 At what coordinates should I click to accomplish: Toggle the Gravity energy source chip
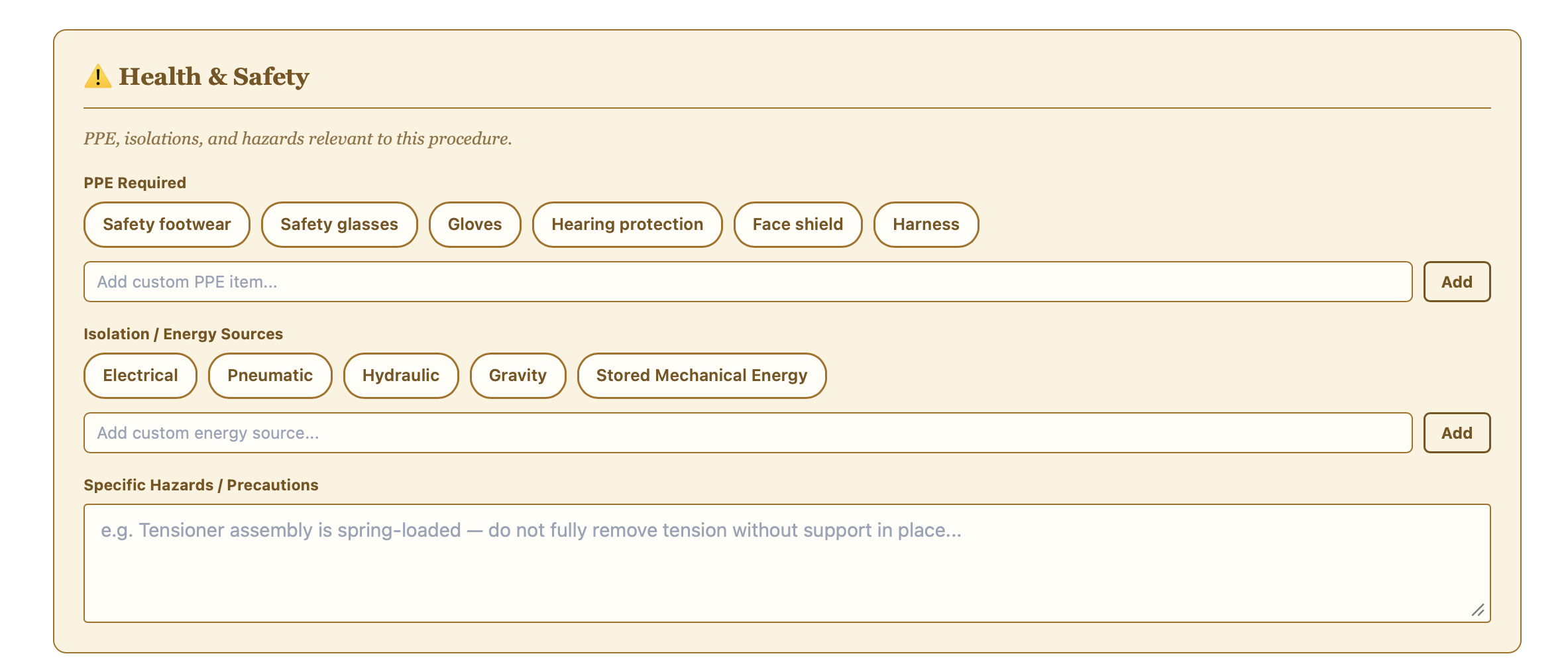(x=518, y=376)
